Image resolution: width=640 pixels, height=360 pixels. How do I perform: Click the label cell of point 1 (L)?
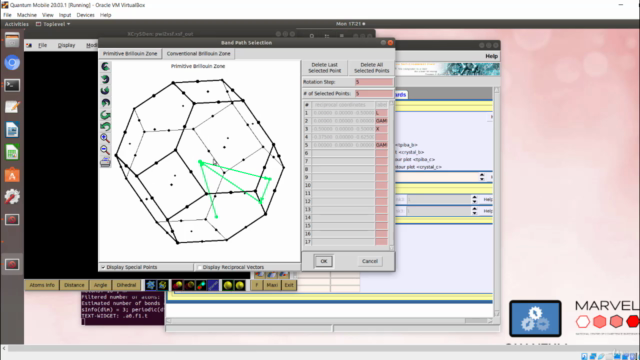(381, 113)
